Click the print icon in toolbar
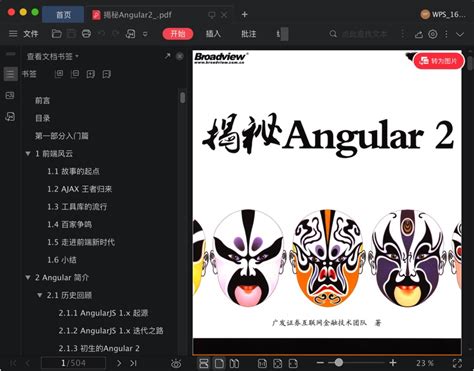The image size is (474, 371). (86, 34)
